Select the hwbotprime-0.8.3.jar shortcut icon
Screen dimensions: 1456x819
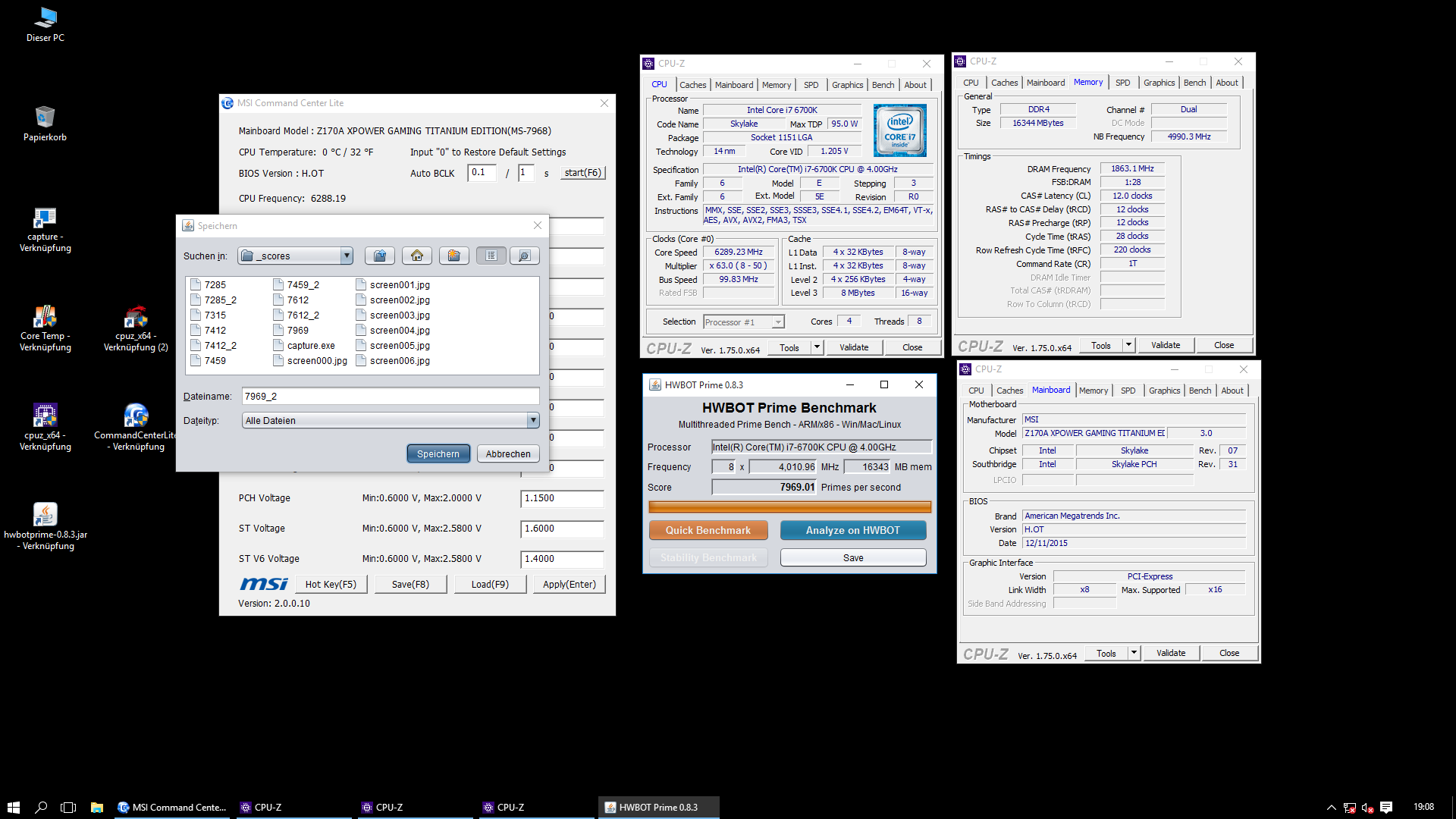click(45, 526)
